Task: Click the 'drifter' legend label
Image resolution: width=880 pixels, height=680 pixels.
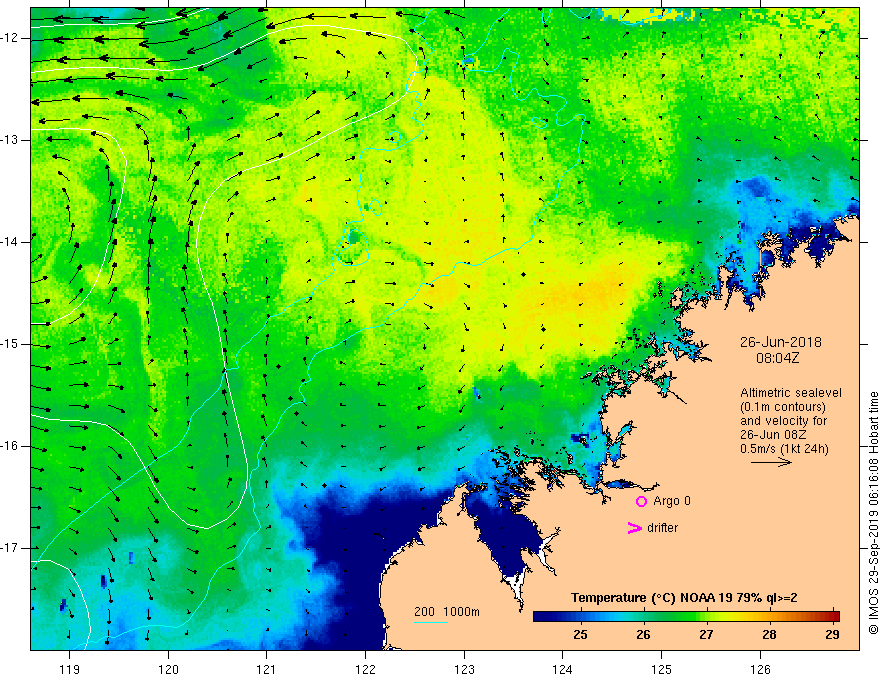Action: 662,528
